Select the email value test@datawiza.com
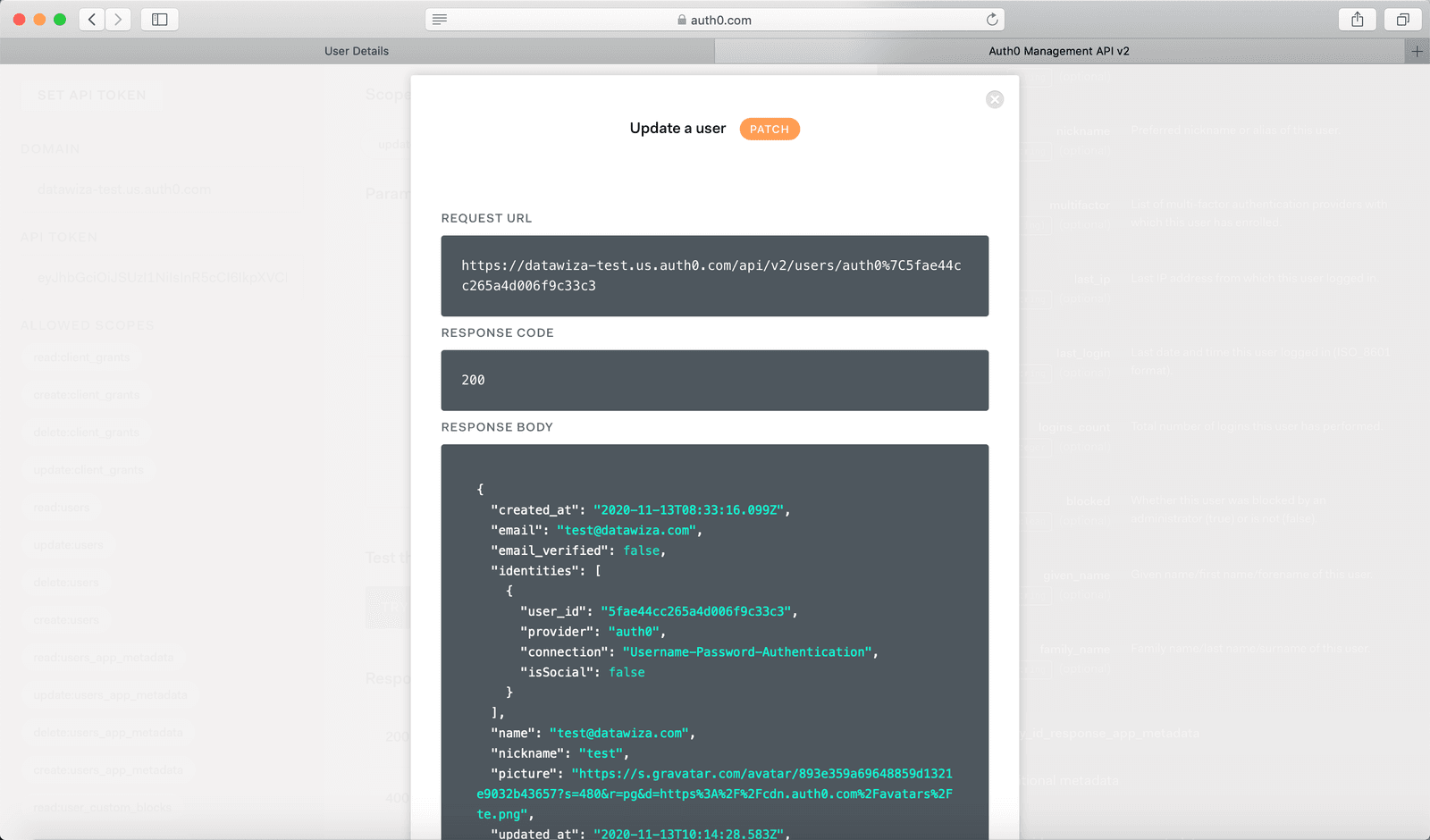The height and width of the screenshot is (840, 1430). (627, 531)
